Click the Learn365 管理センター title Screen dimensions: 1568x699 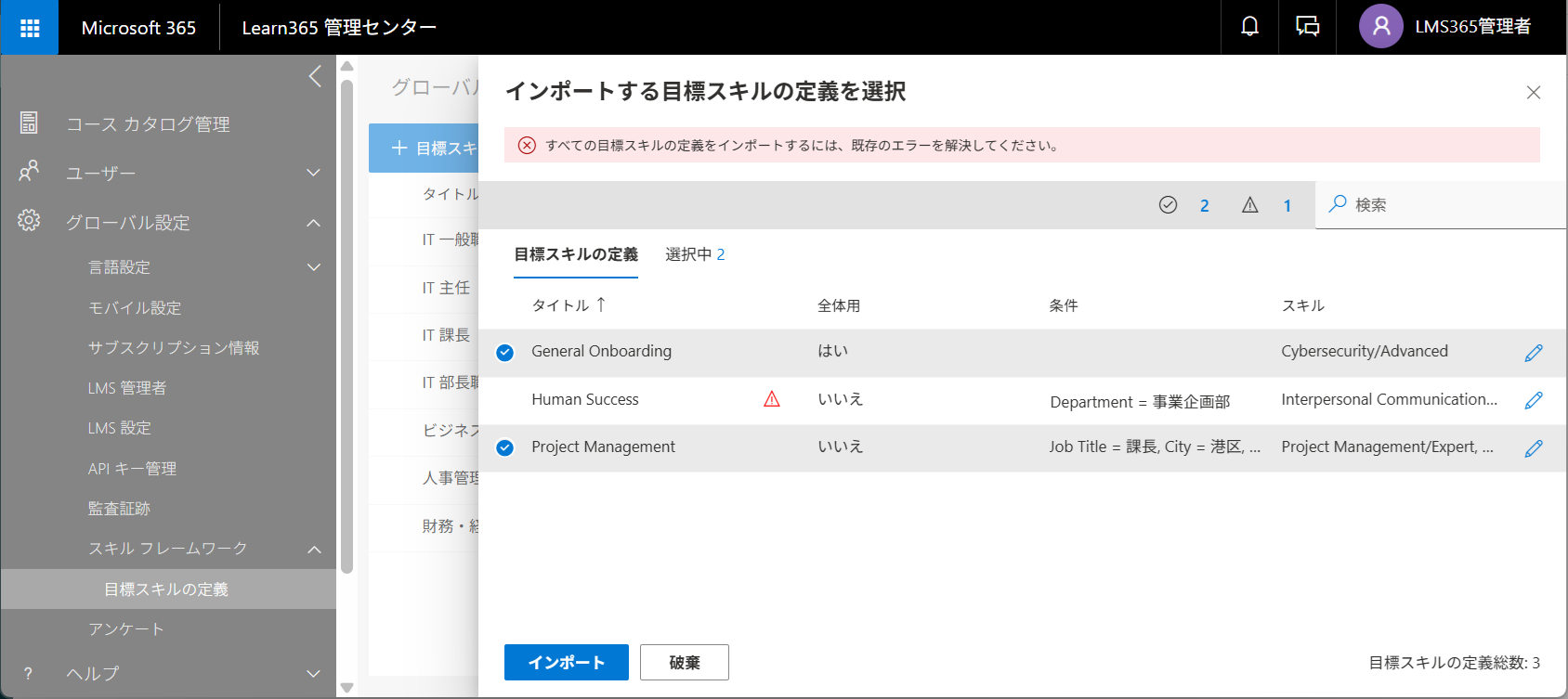(339, 28)
